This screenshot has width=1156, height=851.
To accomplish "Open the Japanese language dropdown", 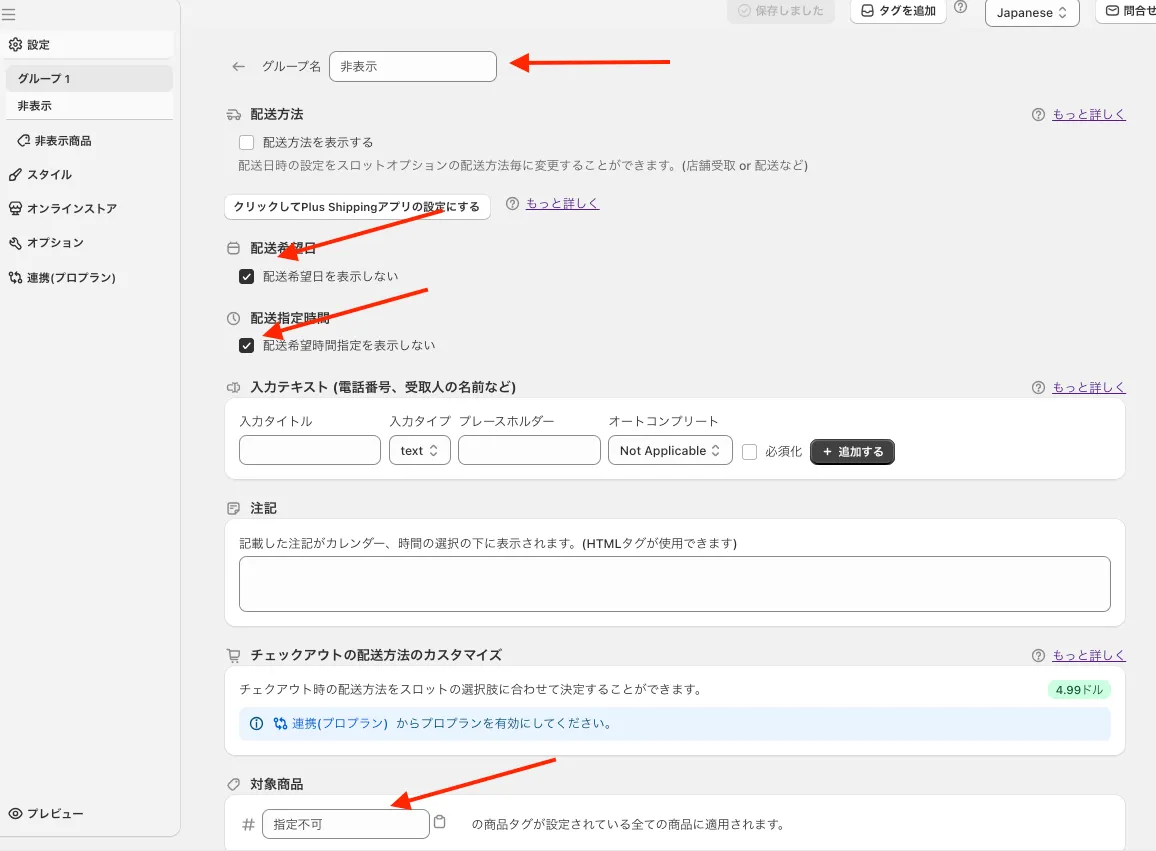I will click(x=1032, y=13).
